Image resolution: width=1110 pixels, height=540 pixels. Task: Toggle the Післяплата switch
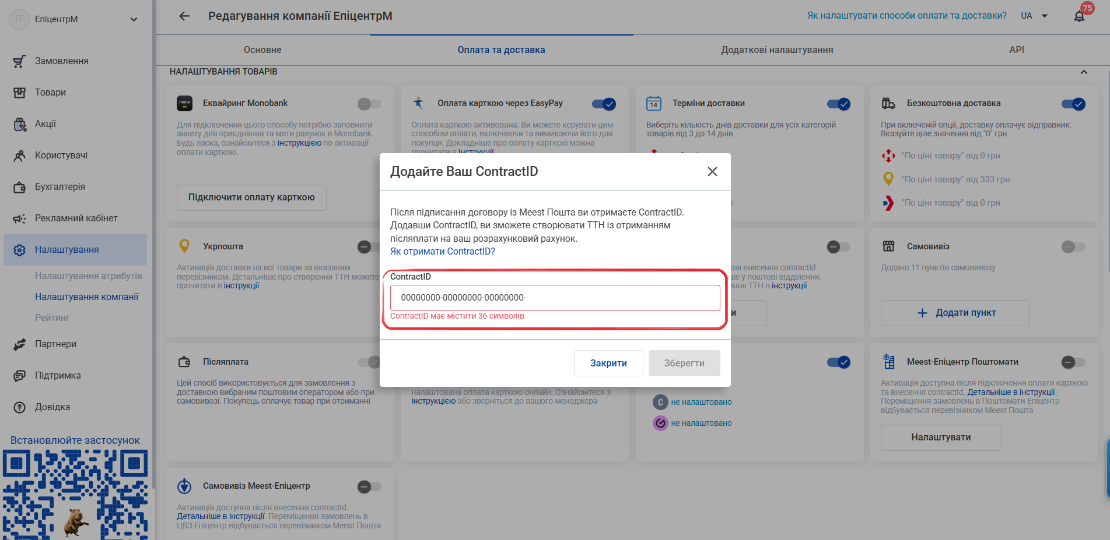[x=369, y=362]
